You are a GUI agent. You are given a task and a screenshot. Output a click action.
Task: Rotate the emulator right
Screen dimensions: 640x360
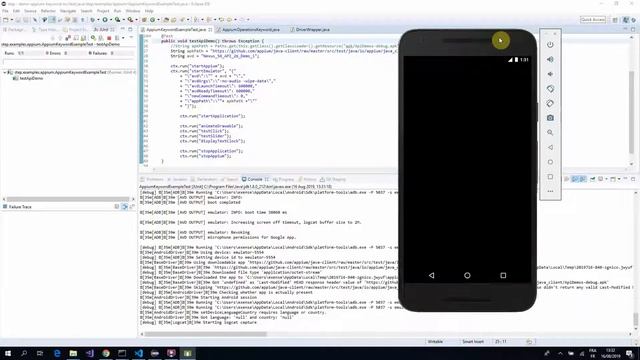(x=550, y=103)
